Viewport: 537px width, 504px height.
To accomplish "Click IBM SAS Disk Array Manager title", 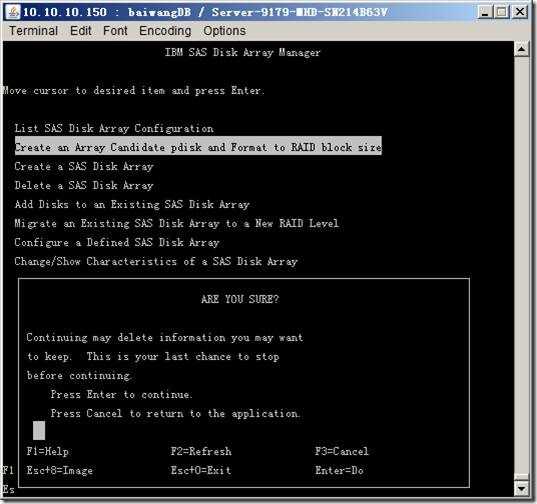I will (242, 52).
